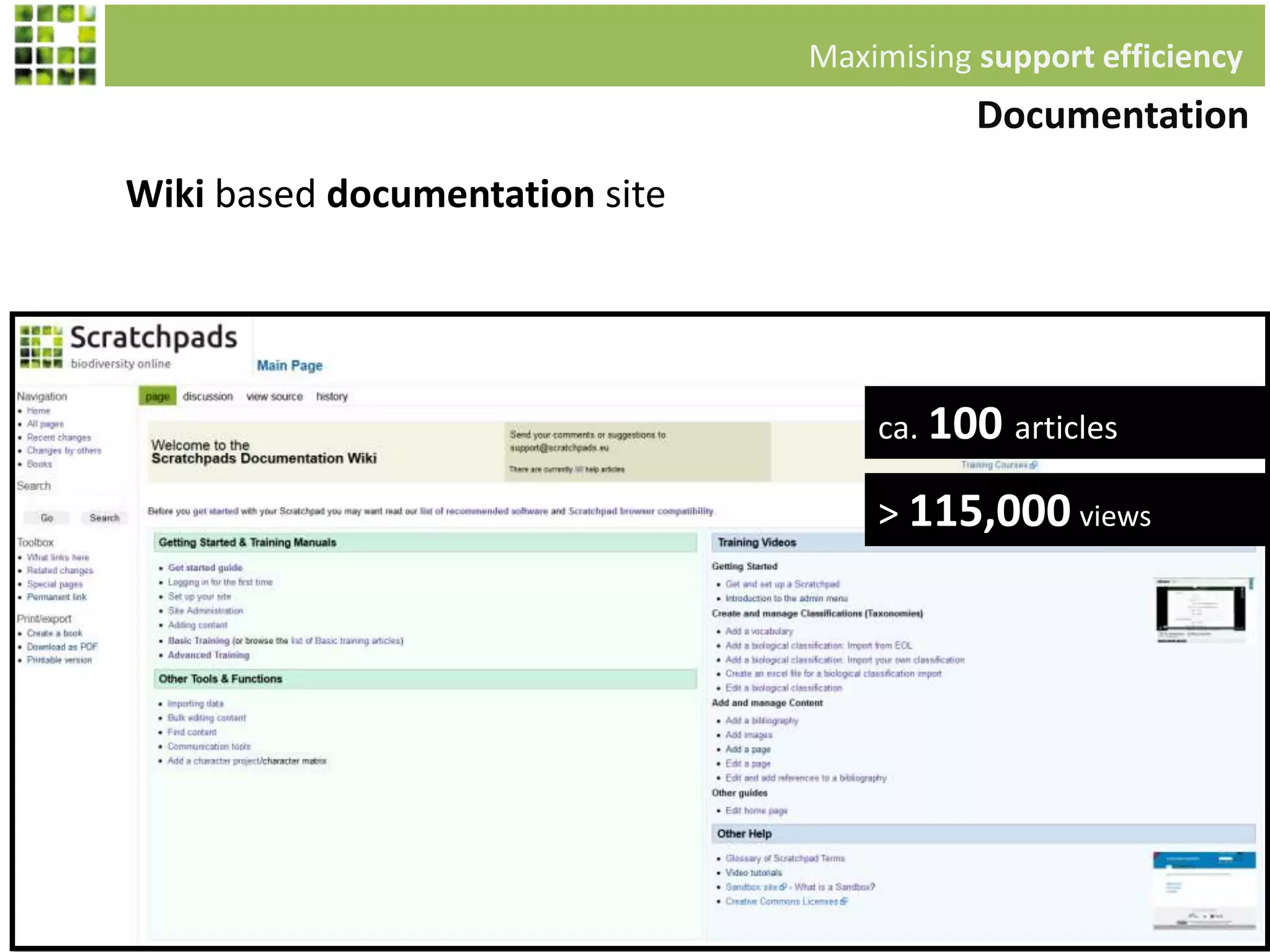Viewport: 1270px width, 952px height.
Task: Open 'Books' sidebar link
Action: point(39,464)
